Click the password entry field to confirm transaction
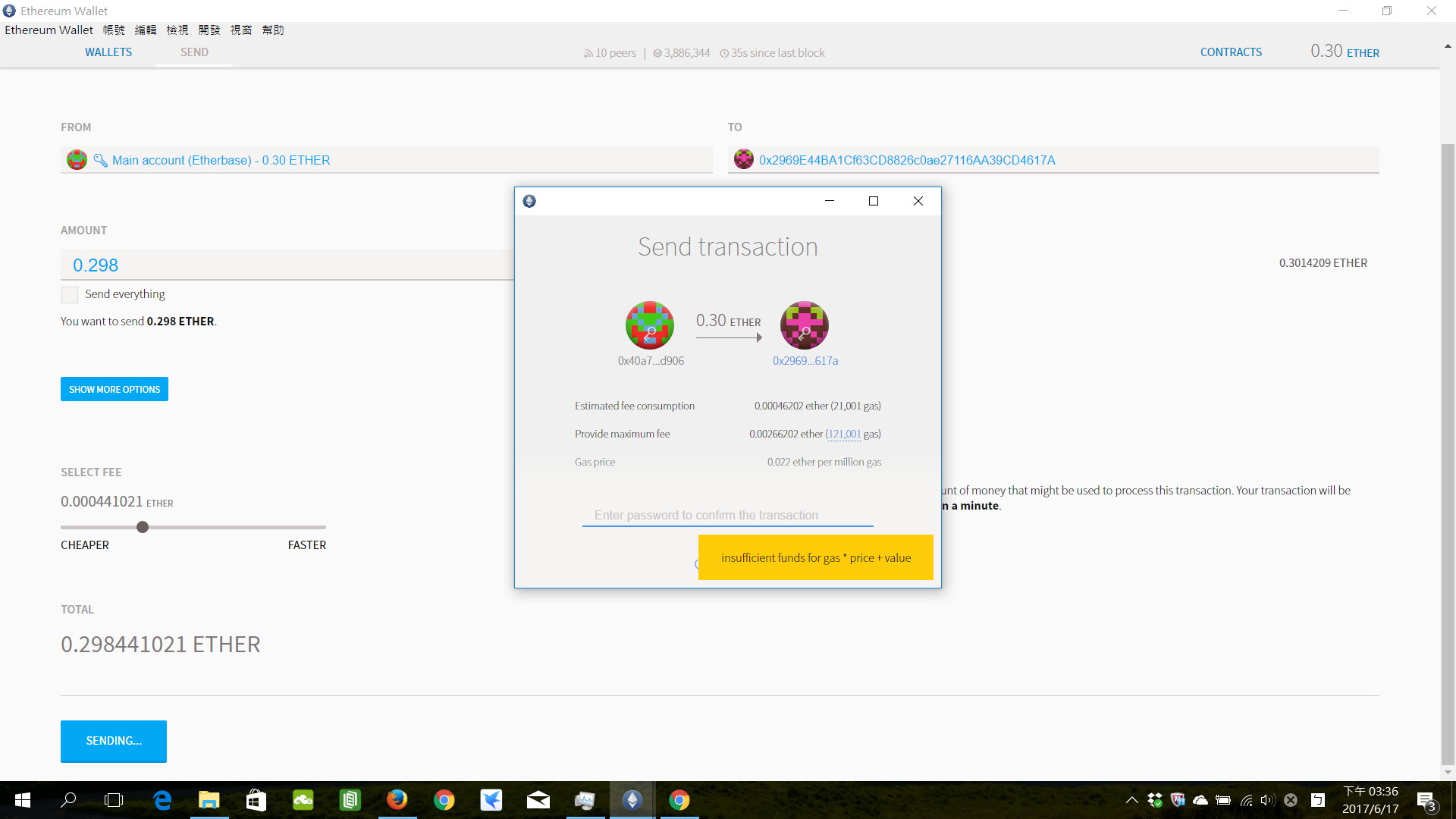This screenshot has width=1456, height=819. 727,514
